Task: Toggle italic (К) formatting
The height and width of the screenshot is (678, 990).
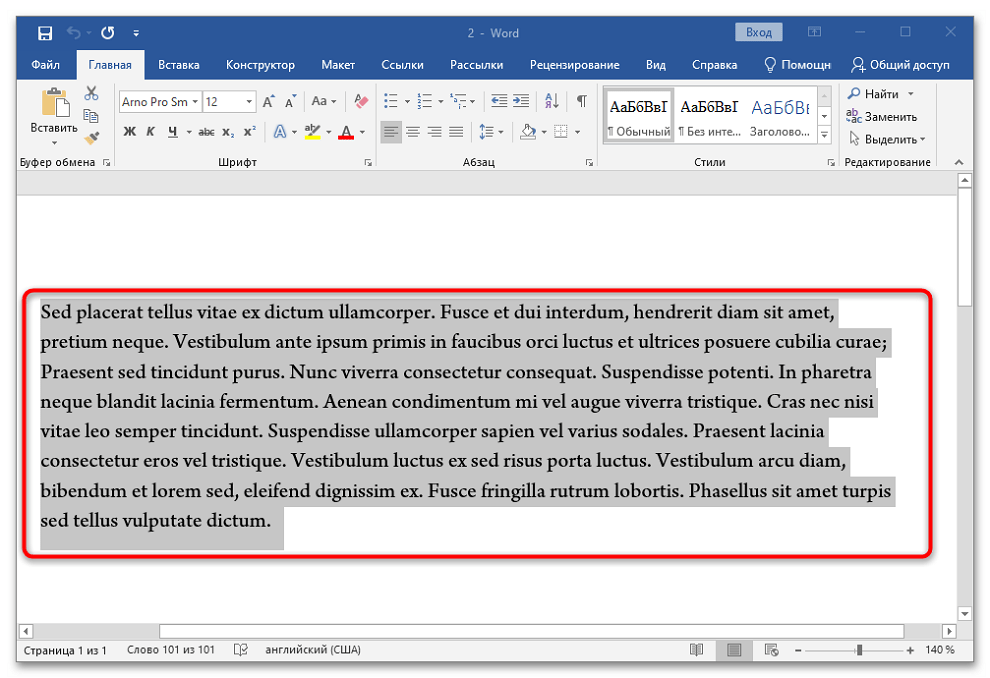Action: tap(151, 132)
